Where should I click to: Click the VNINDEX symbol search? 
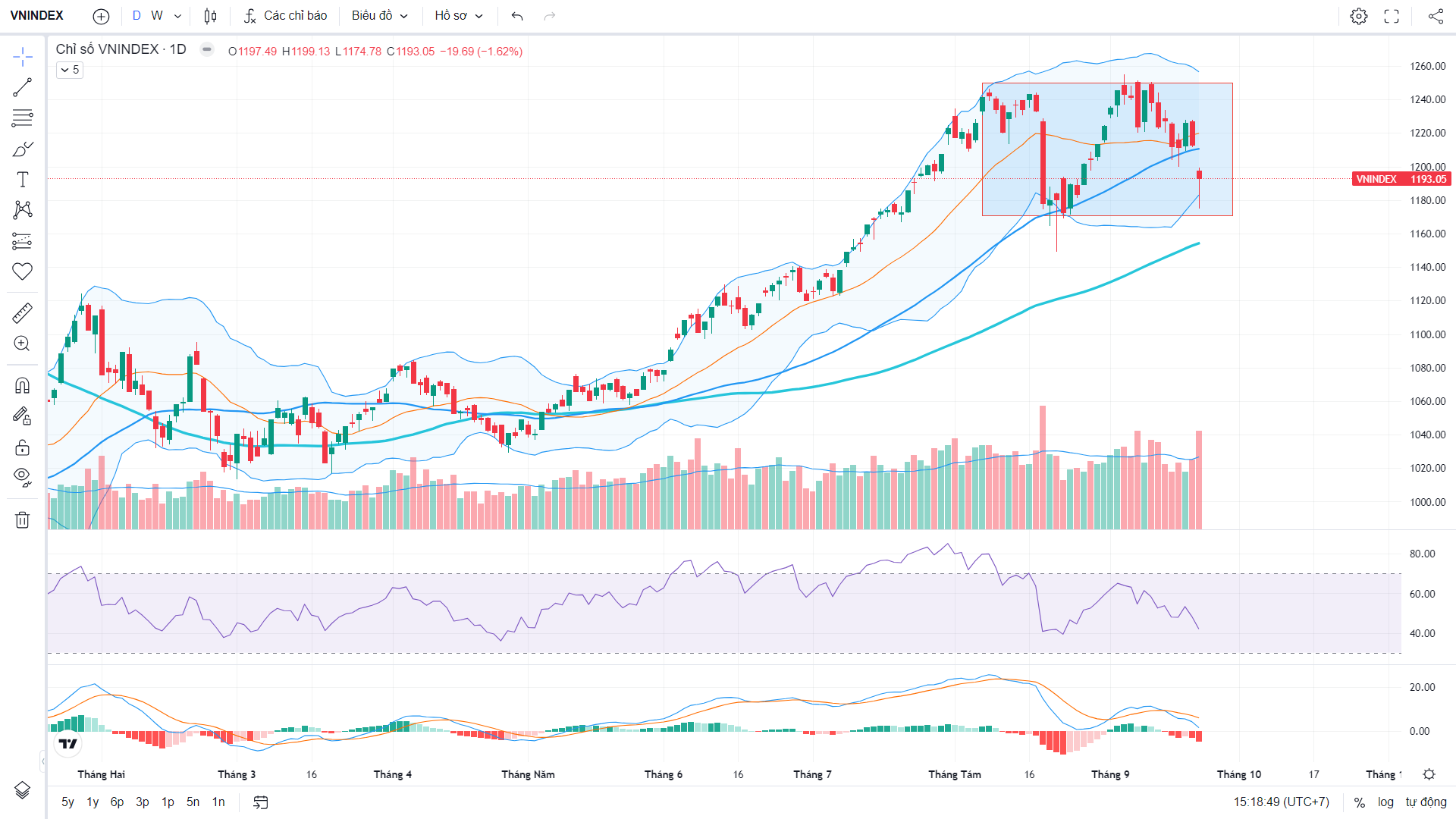[x=37, y=16]
